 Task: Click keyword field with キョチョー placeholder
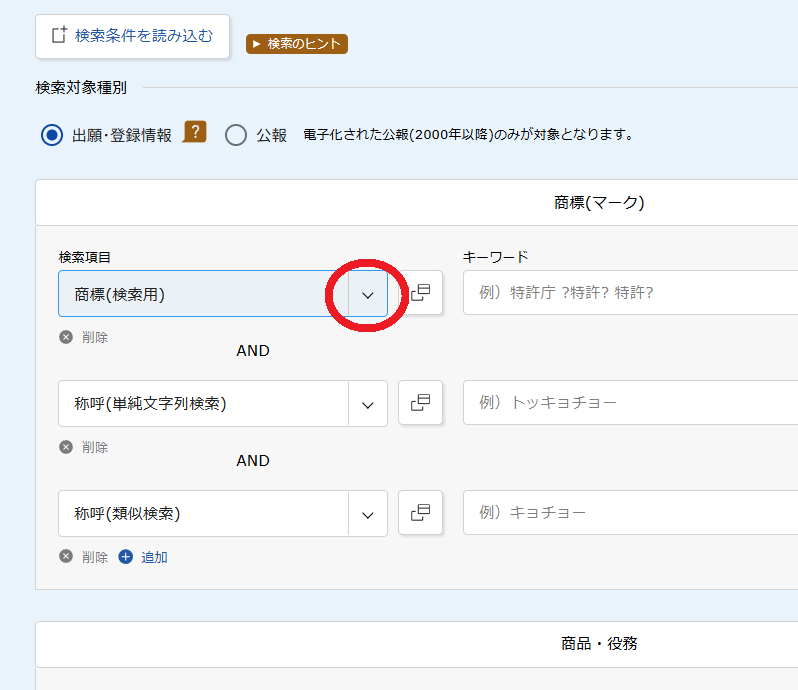coord(631,512)
